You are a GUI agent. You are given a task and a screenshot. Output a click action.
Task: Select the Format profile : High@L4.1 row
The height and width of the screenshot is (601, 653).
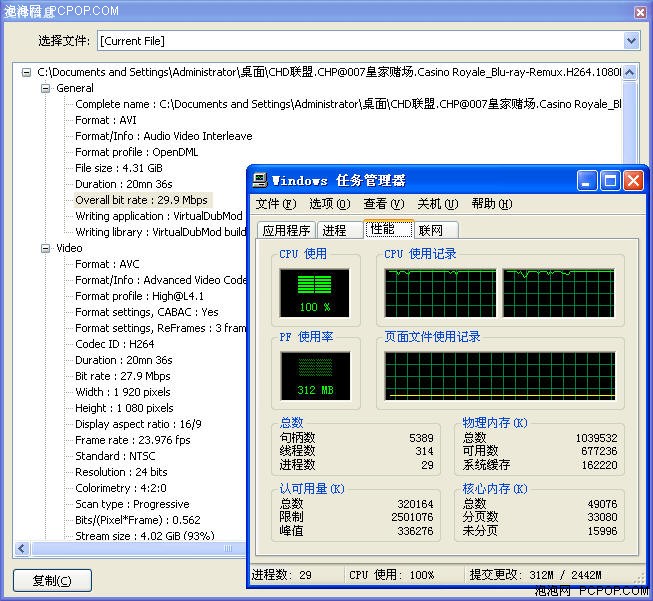coord(140,297)
